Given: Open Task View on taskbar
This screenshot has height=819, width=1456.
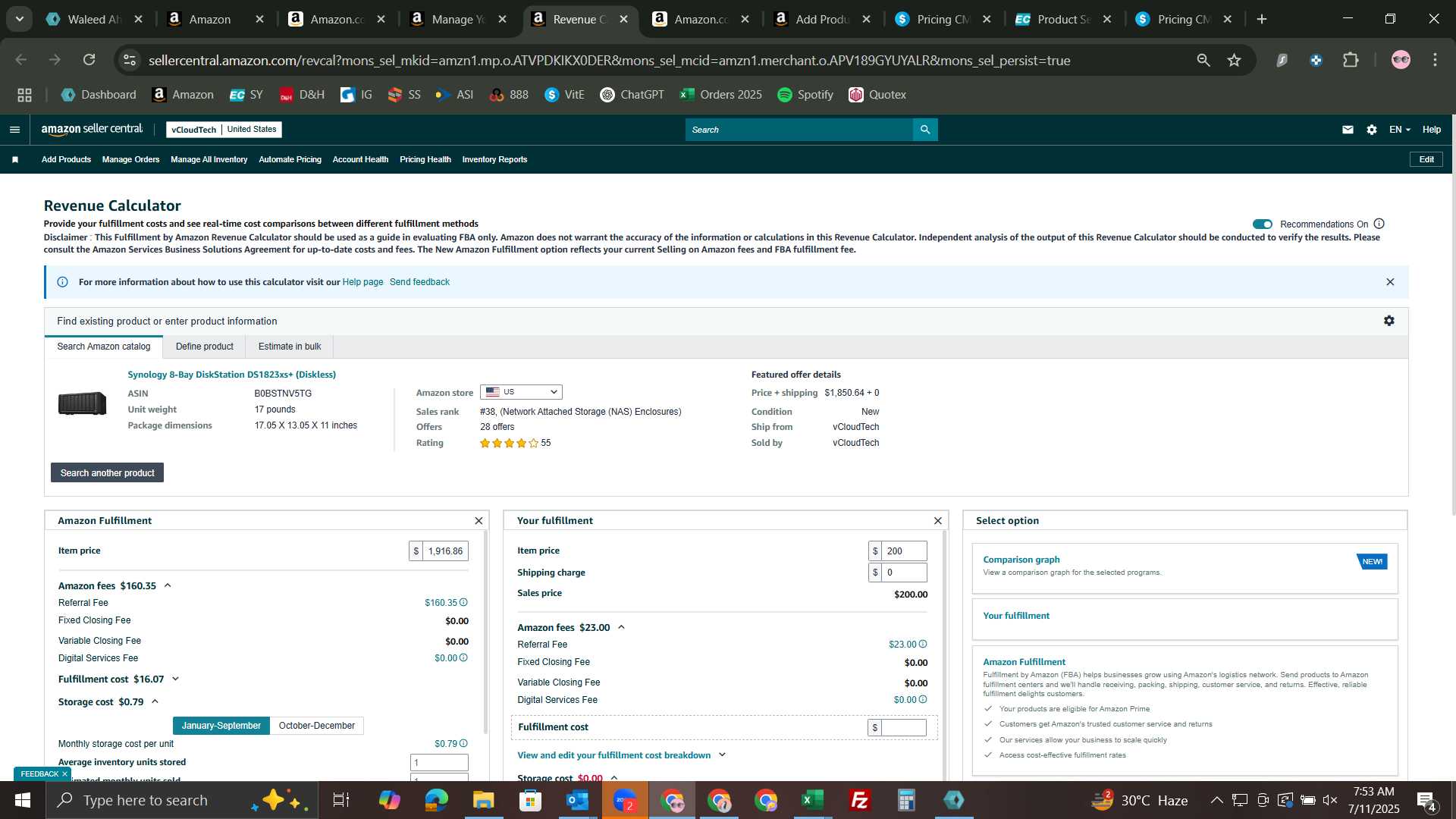Looking at the screenshot, I should (340, 800).
